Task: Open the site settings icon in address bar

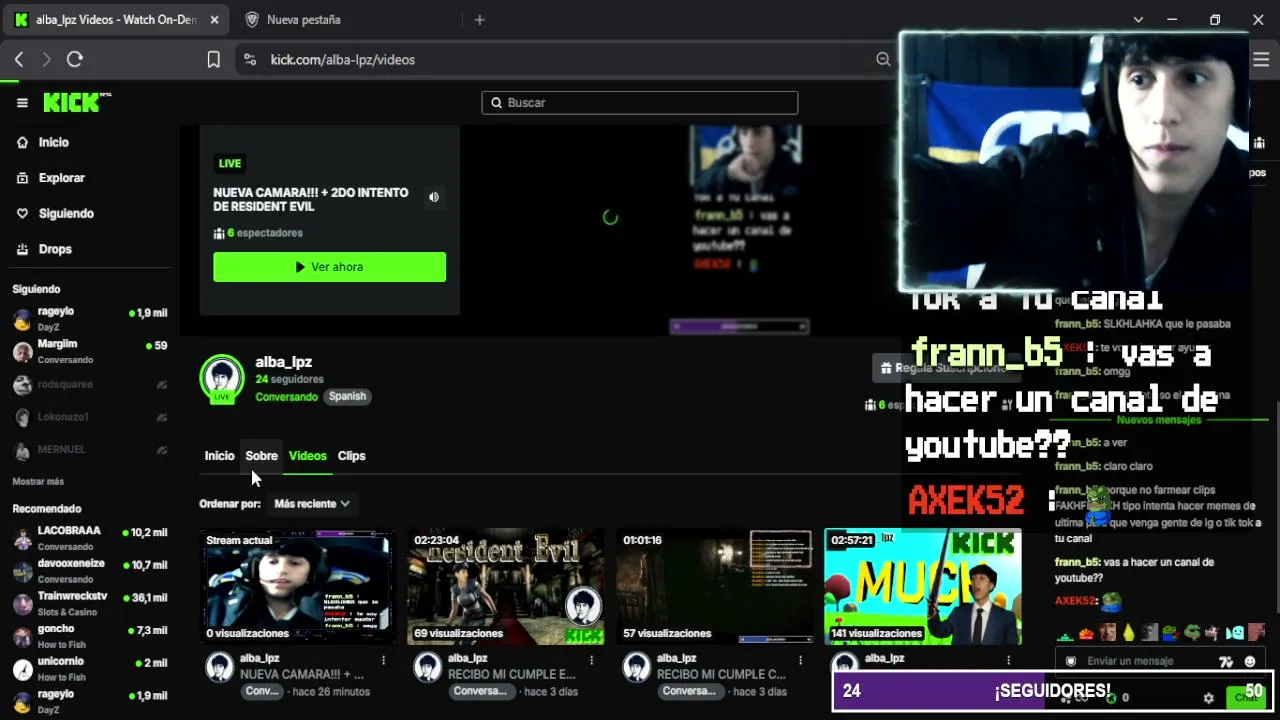Action: (250, 60)
